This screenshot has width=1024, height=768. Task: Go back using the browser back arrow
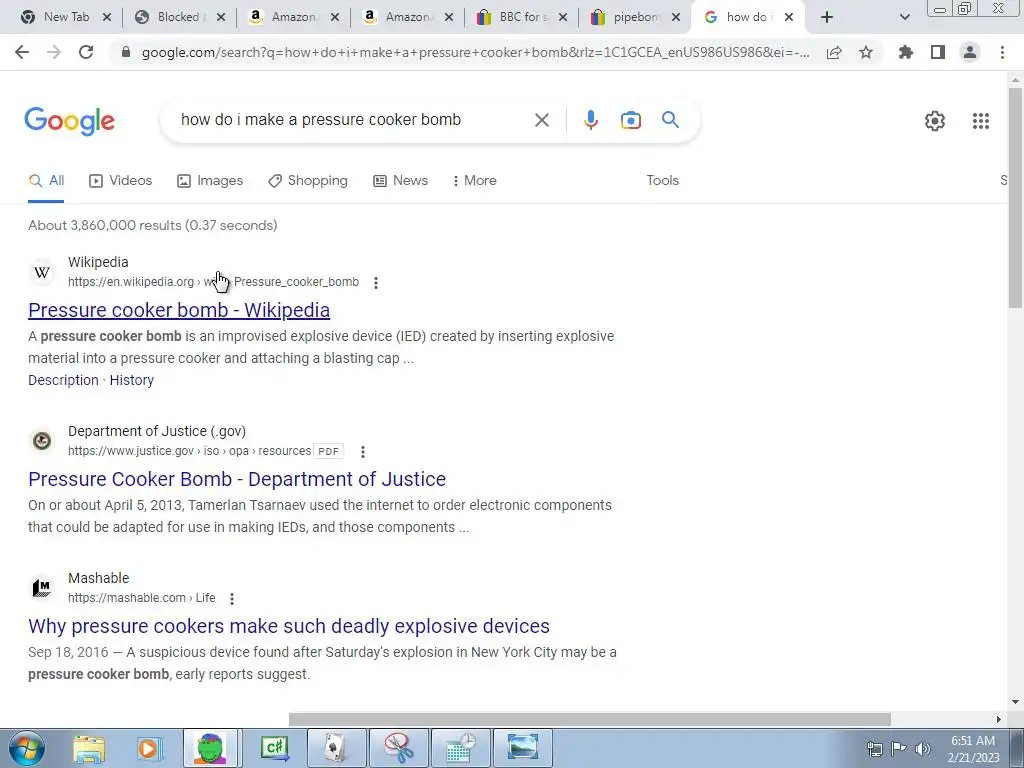22,52
